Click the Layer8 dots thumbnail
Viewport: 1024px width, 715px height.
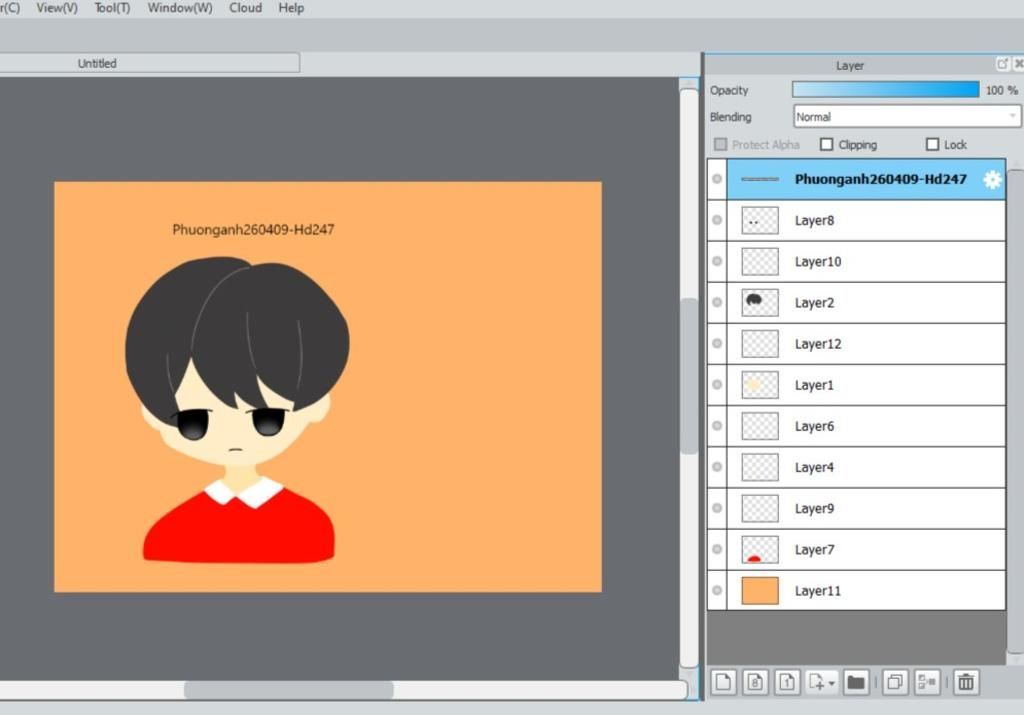(760, 220)
